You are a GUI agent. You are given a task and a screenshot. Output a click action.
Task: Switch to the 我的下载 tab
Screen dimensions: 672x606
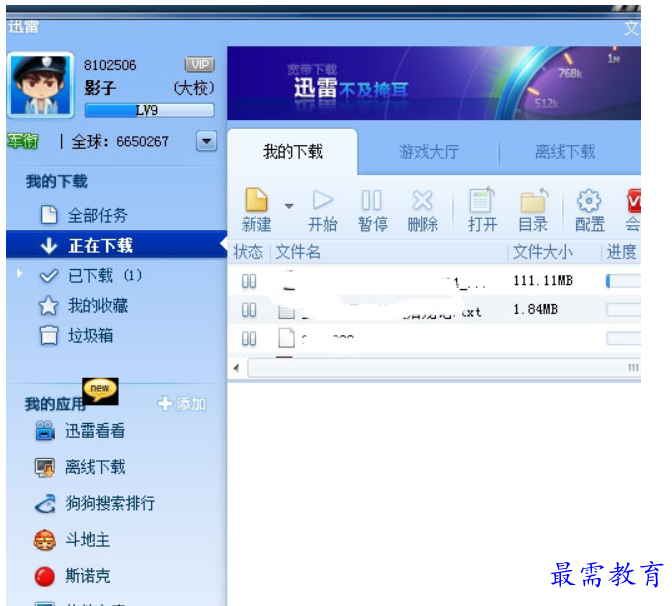(x=293, y=152)
